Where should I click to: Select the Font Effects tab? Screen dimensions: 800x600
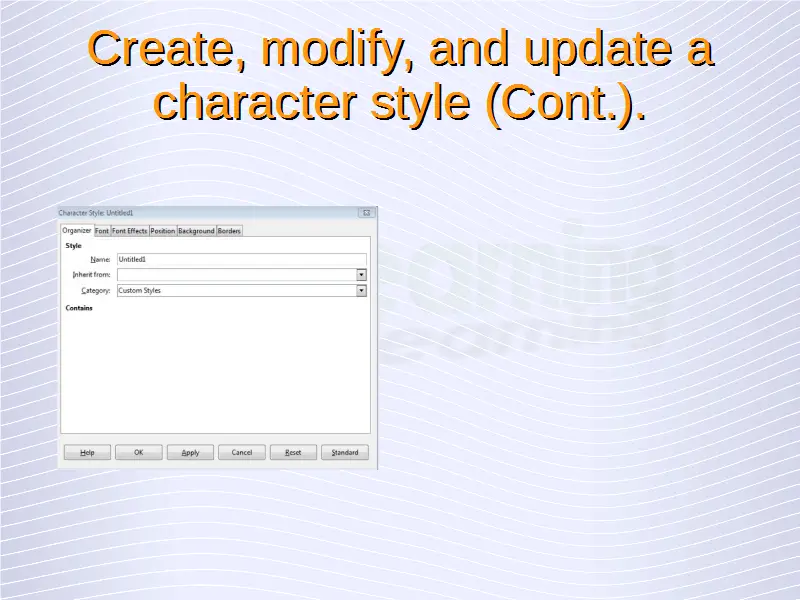click(129, 231)
